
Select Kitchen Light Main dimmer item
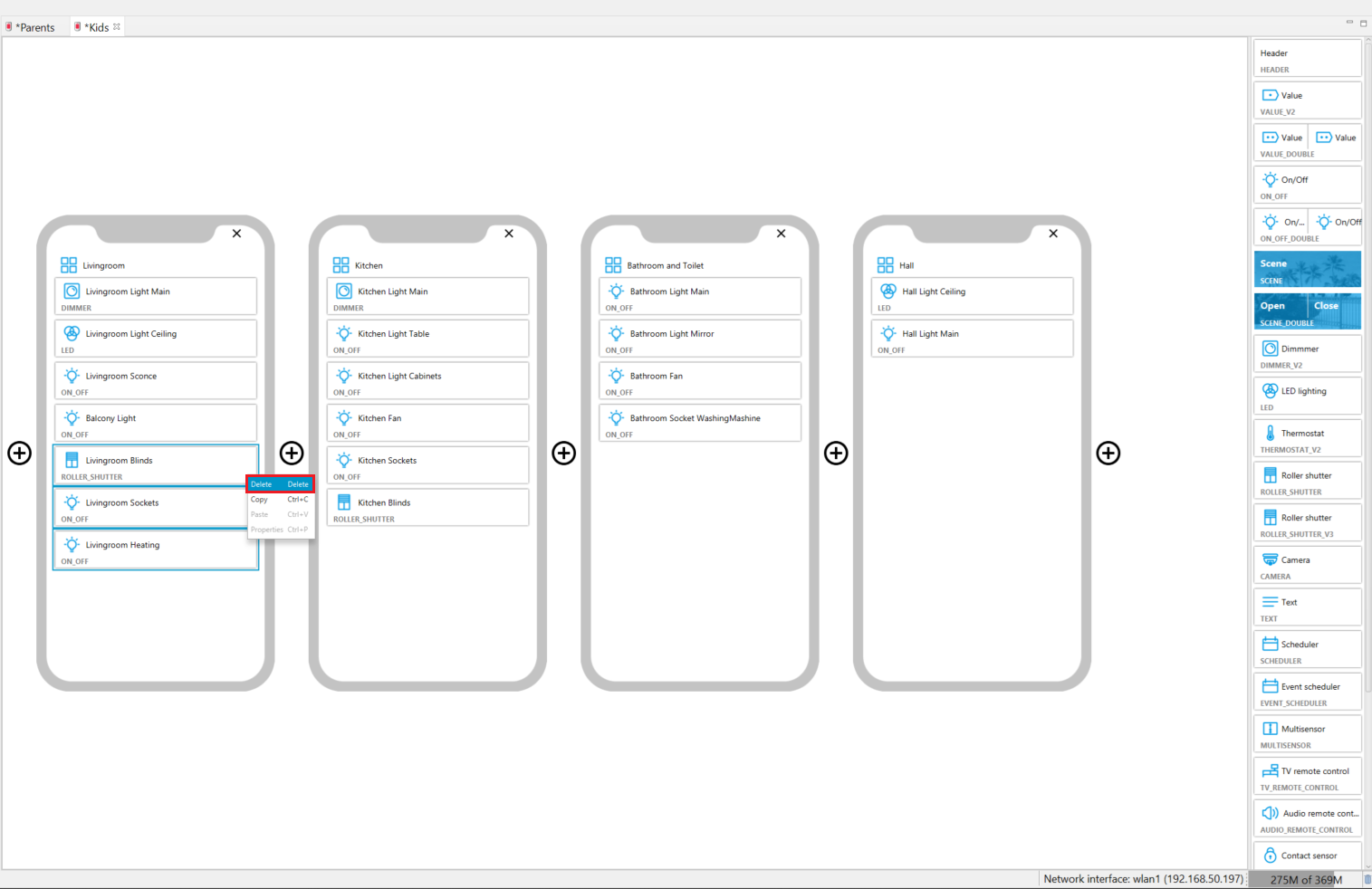[x=427, y=296]
